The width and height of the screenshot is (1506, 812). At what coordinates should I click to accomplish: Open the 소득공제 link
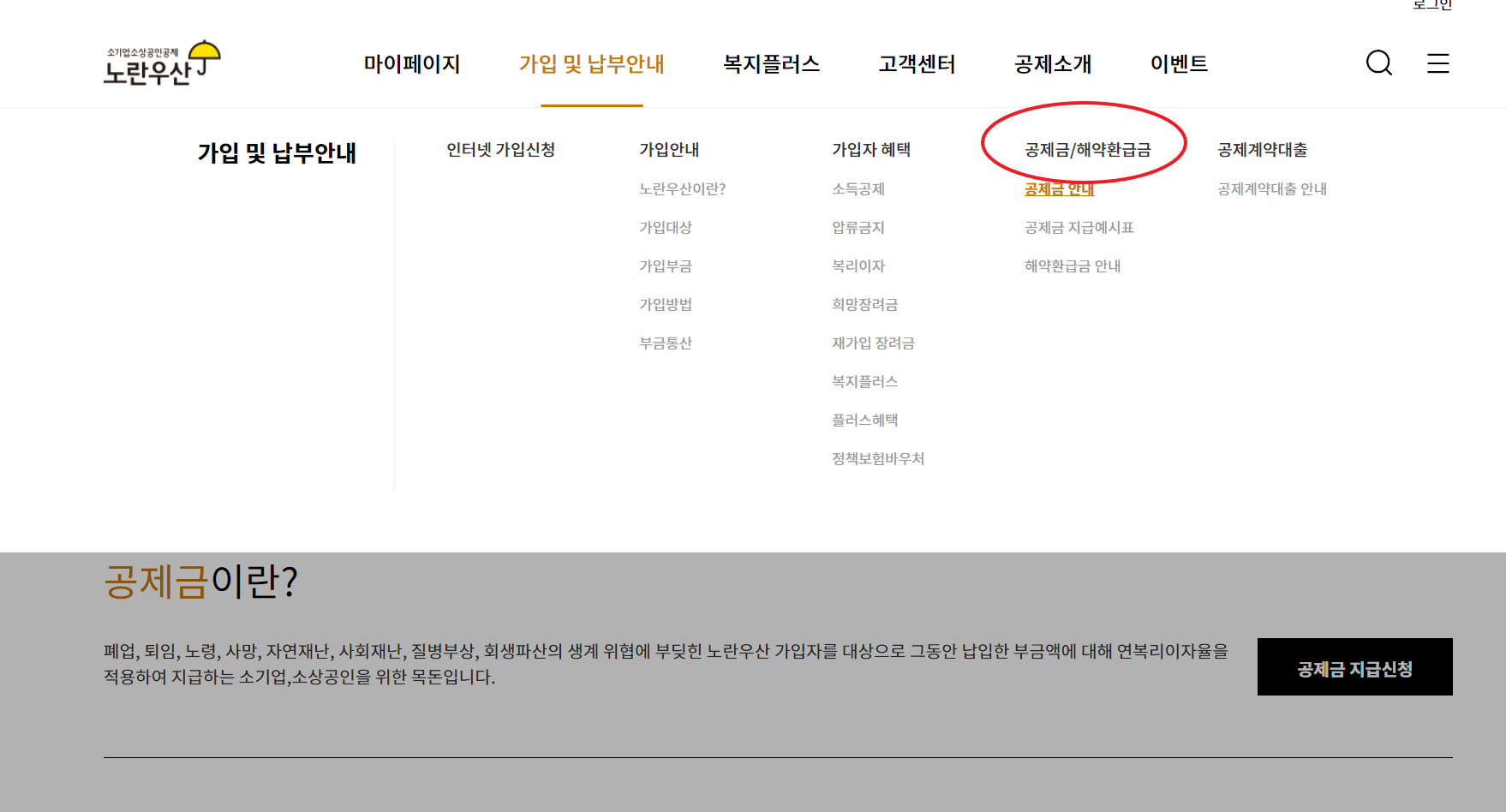pos(858,188)
